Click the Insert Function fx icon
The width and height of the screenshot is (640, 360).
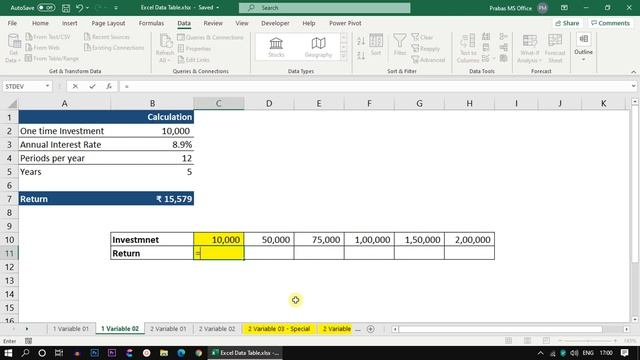109,86
